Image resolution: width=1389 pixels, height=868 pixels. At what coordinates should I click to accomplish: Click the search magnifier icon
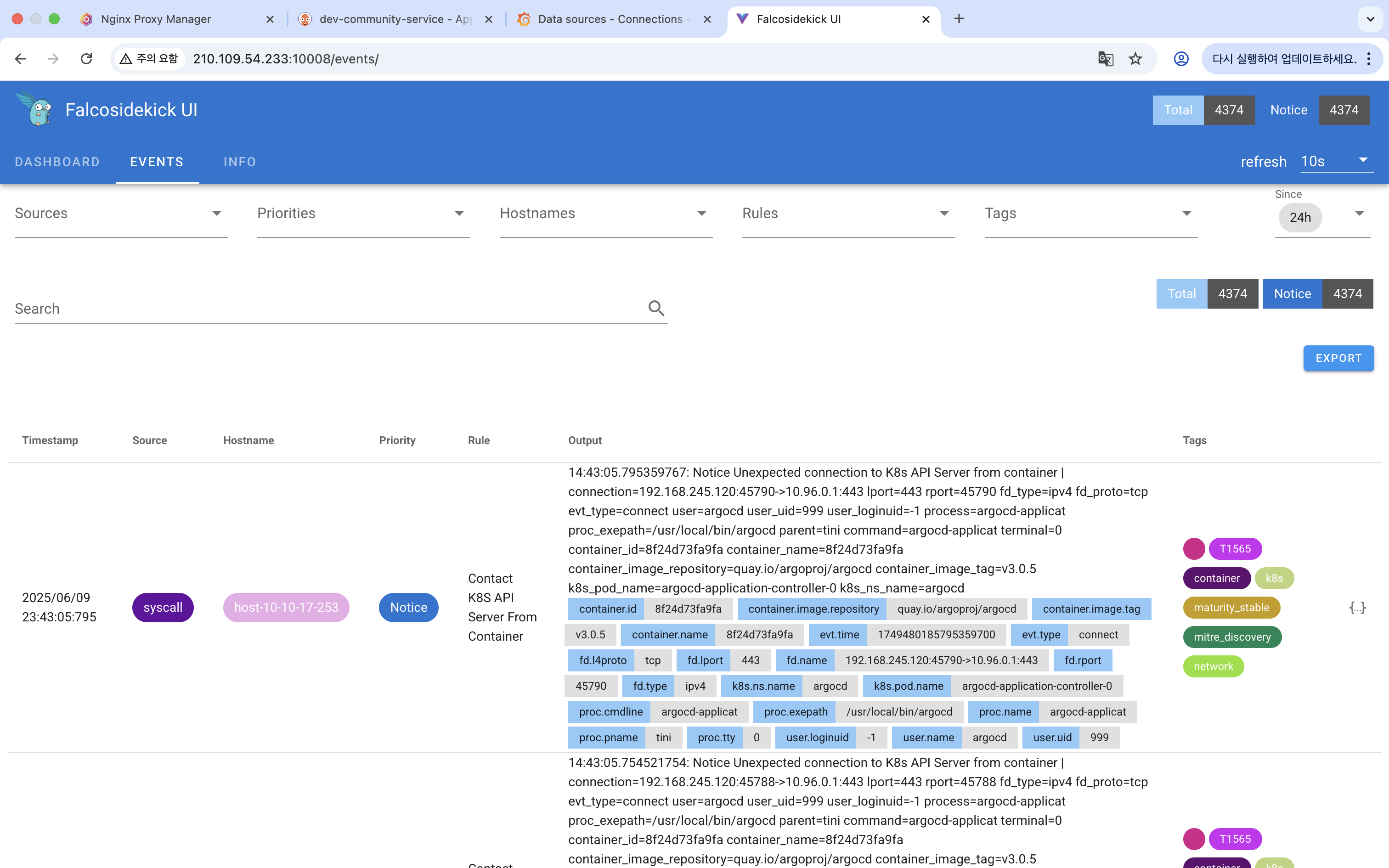click(x=656, y=308)
